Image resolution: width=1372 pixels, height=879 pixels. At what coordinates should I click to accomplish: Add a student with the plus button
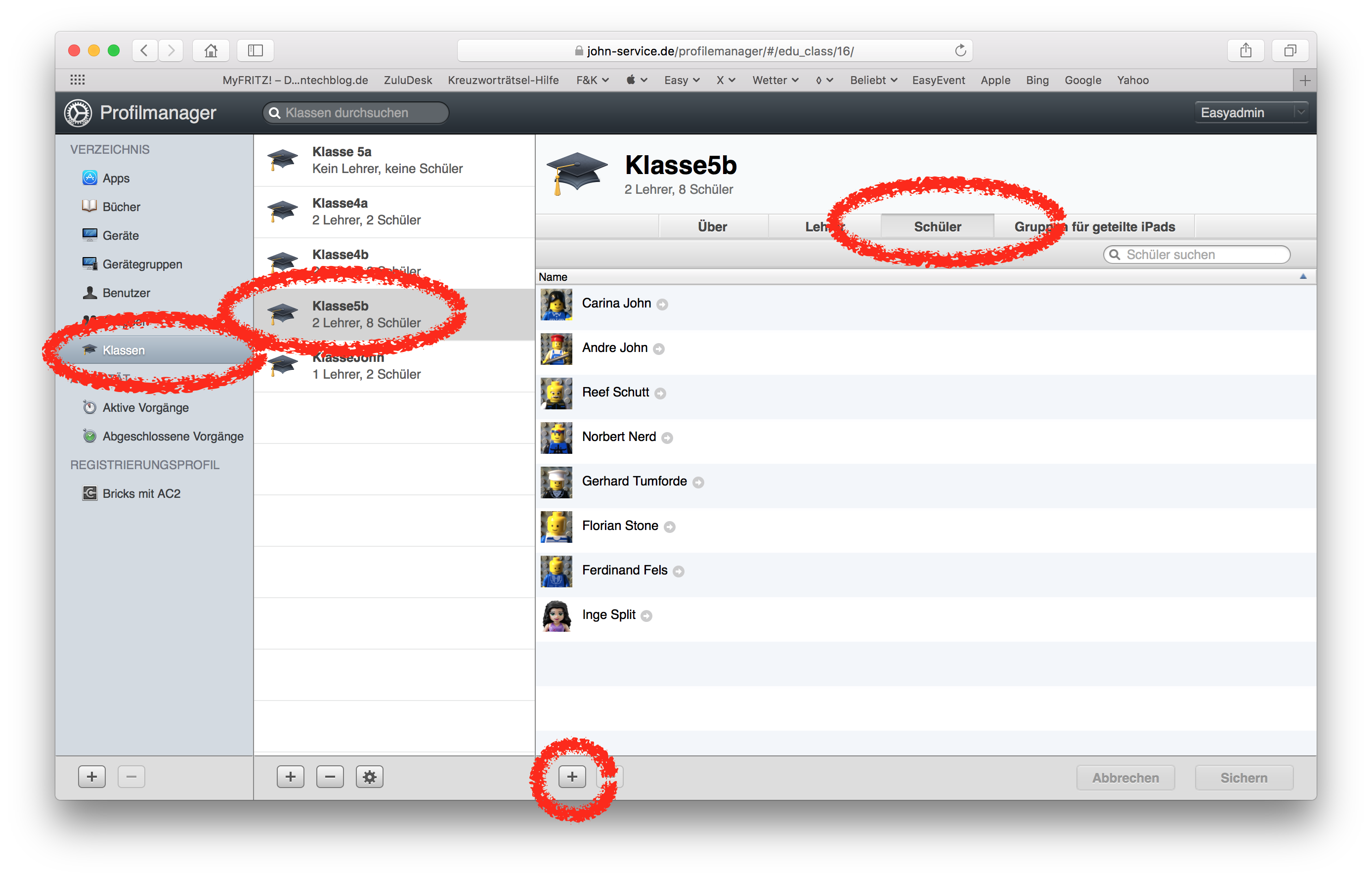tap(572, 777)
